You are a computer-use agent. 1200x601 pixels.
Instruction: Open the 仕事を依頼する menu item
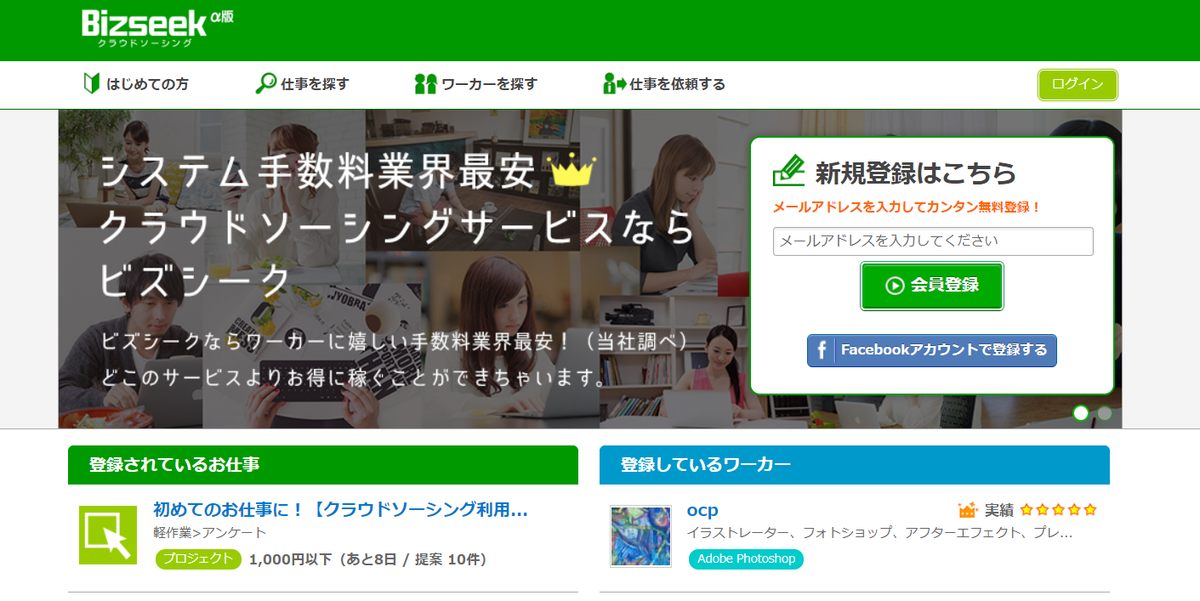(665, 84)
